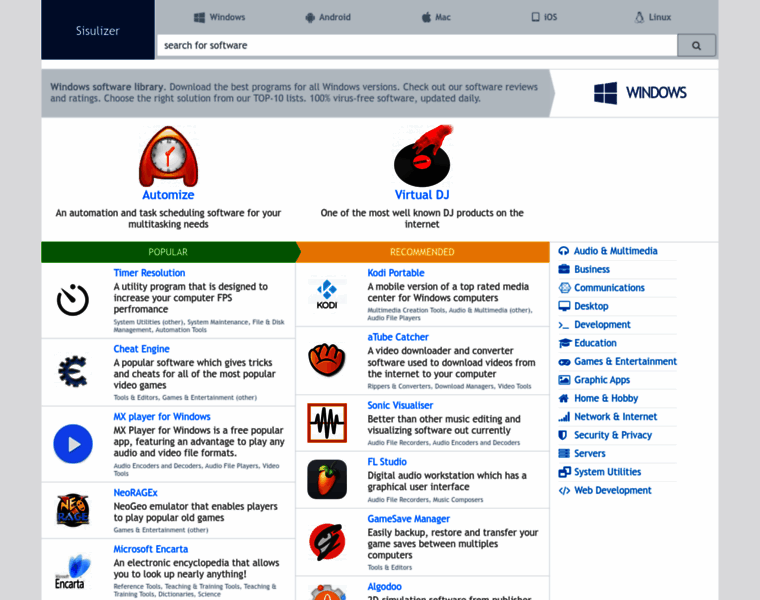
Task: Open the Cheat Engine link
Action: [142, 349]
